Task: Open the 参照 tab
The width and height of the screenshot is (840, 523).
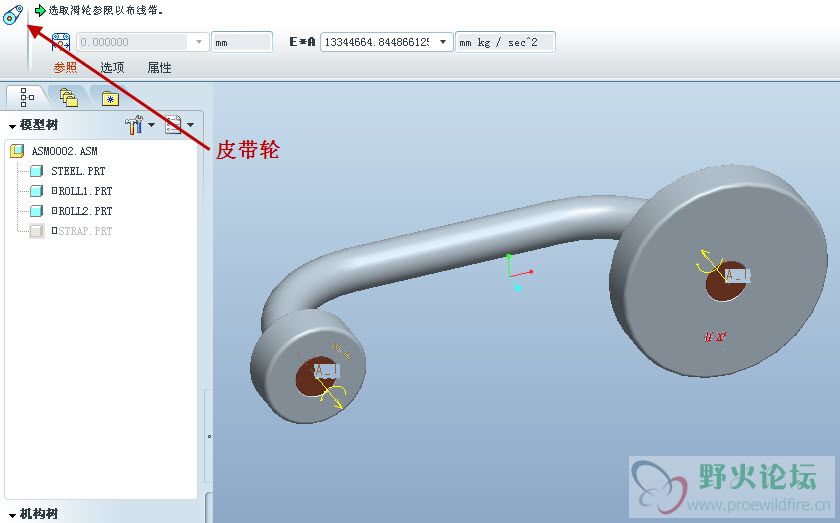Action: (x=65, y=68)
